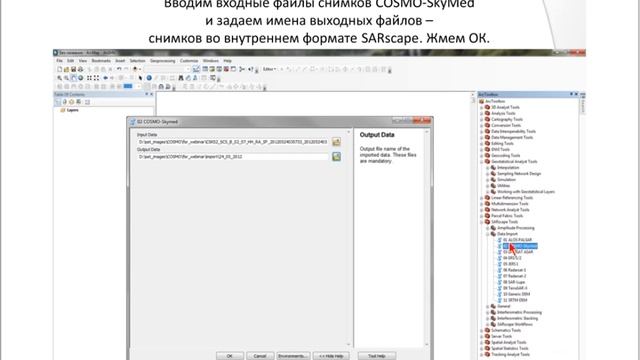Click the Fixed Zoom Out icon
Screen dimensions: 640x360
click(x=96, y=78)
